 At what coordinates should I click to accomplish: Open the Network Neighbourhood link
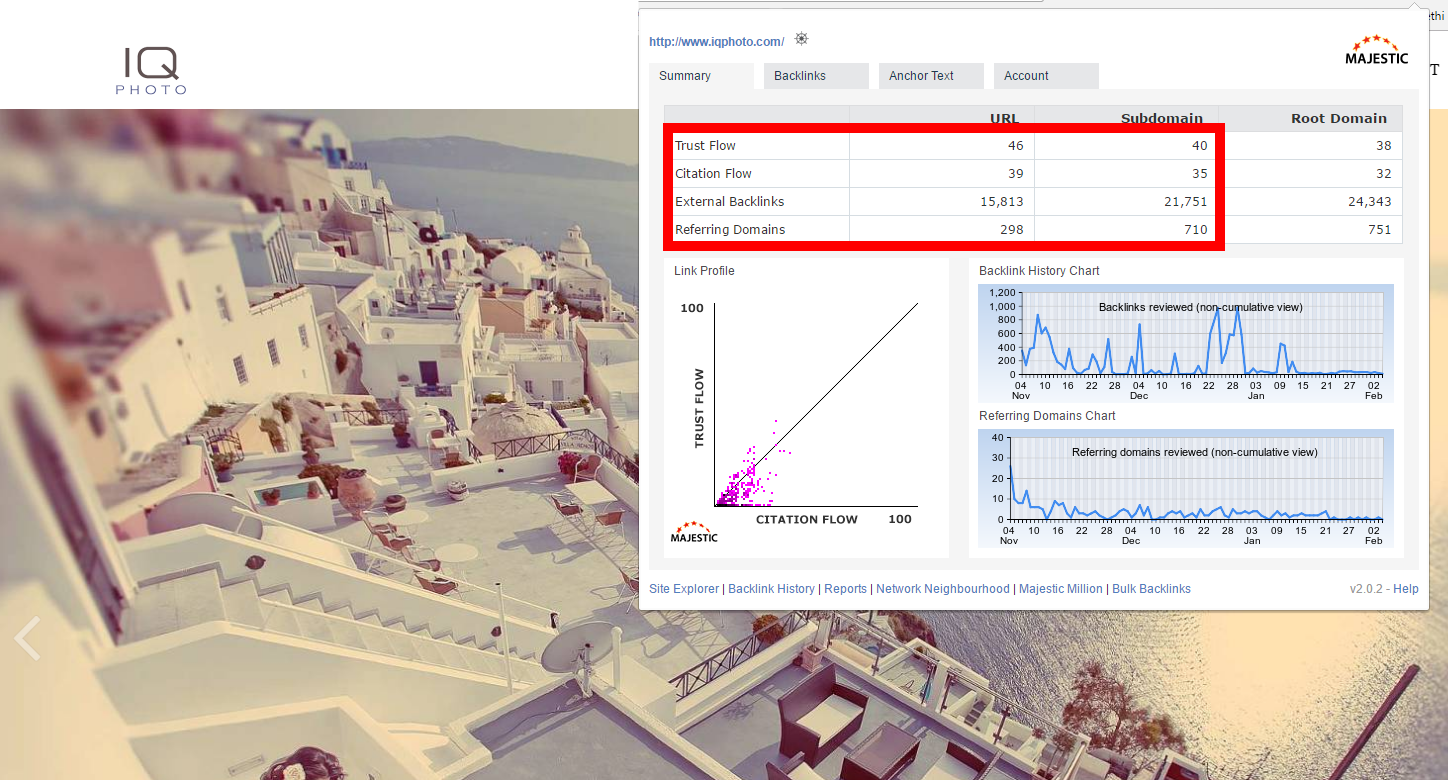(x=943, y=589)
